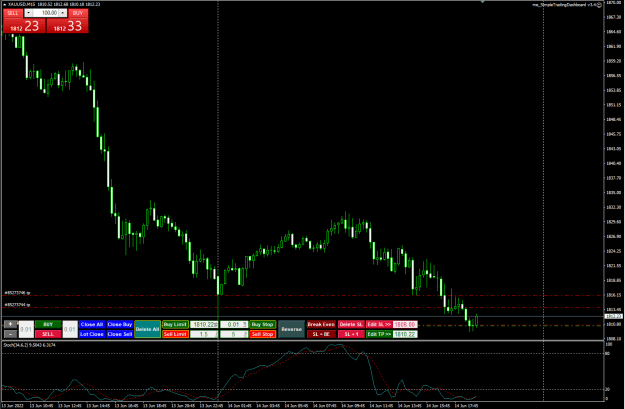625x409 pixels.
Task: Click the 100.00 volume input field
Action: pos(45,13)
